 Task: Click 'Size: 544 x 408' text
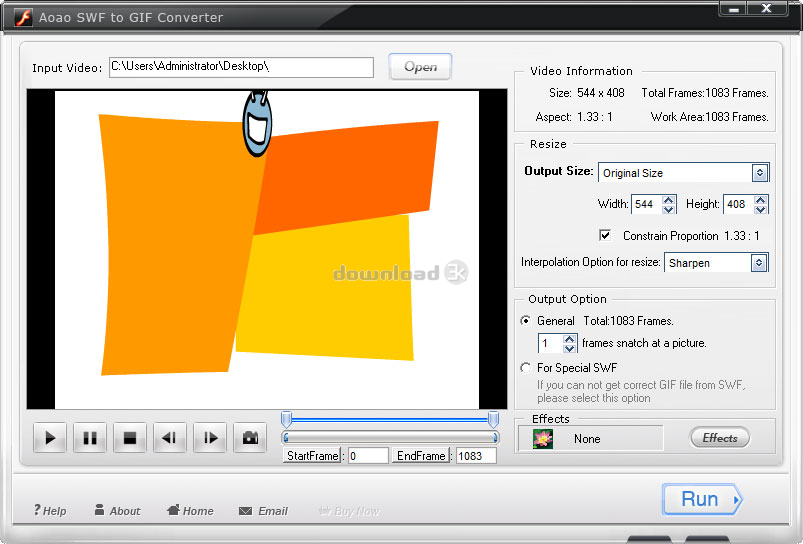point(586,93)
